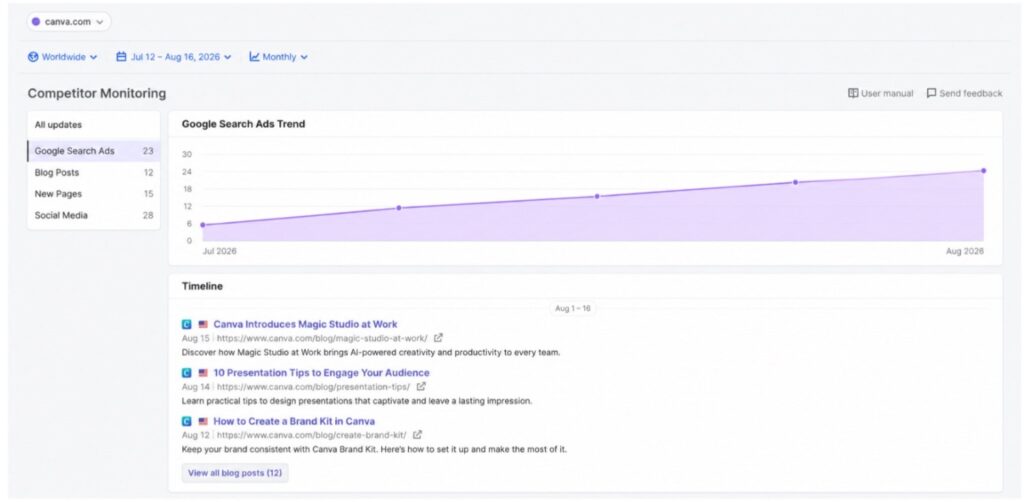Click the Aug 2026 axis label
The height and width of the screenshot is (502, 1024).
[x=965, y=251]
